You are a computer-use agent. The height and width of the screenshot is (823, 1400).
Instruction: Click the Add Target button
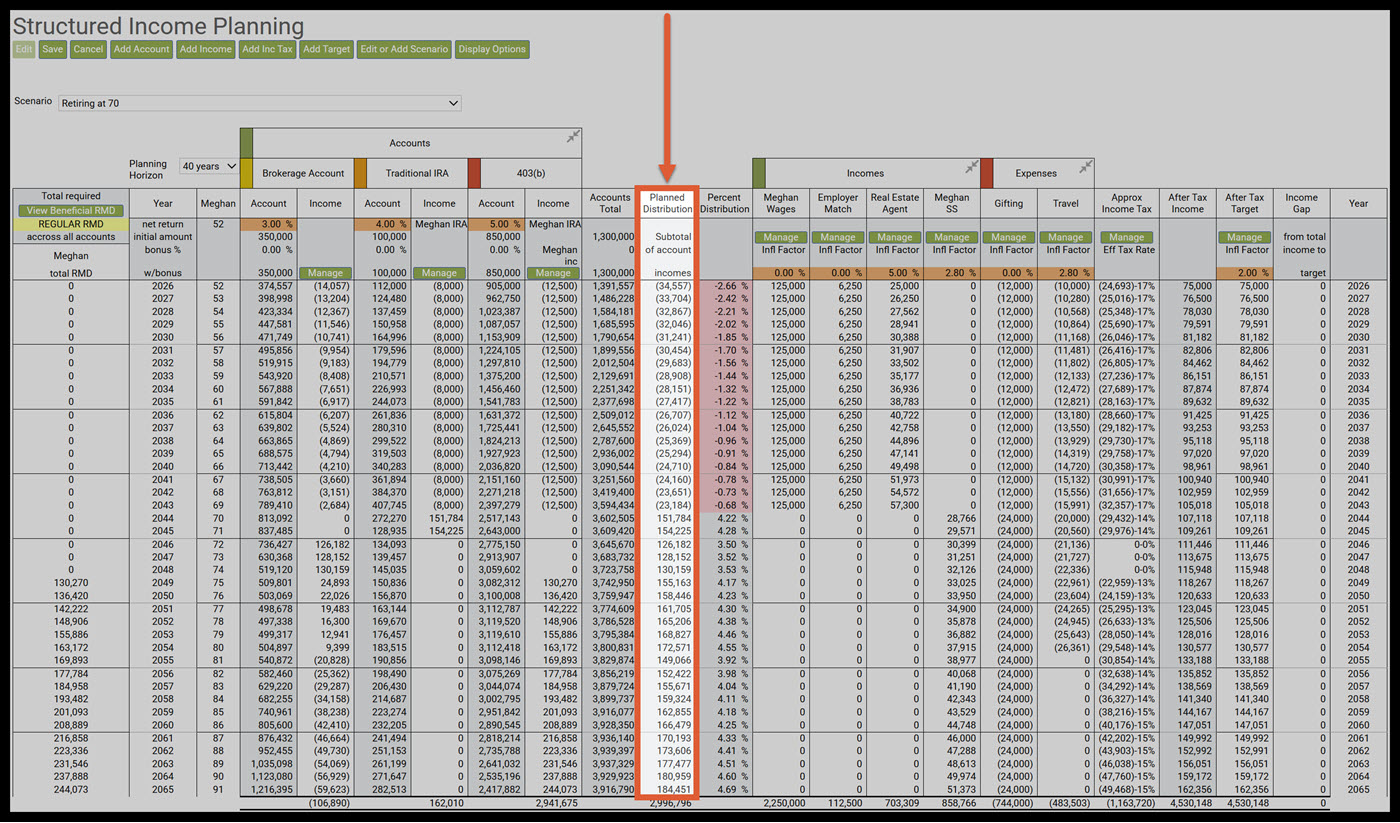coord(327,49)
